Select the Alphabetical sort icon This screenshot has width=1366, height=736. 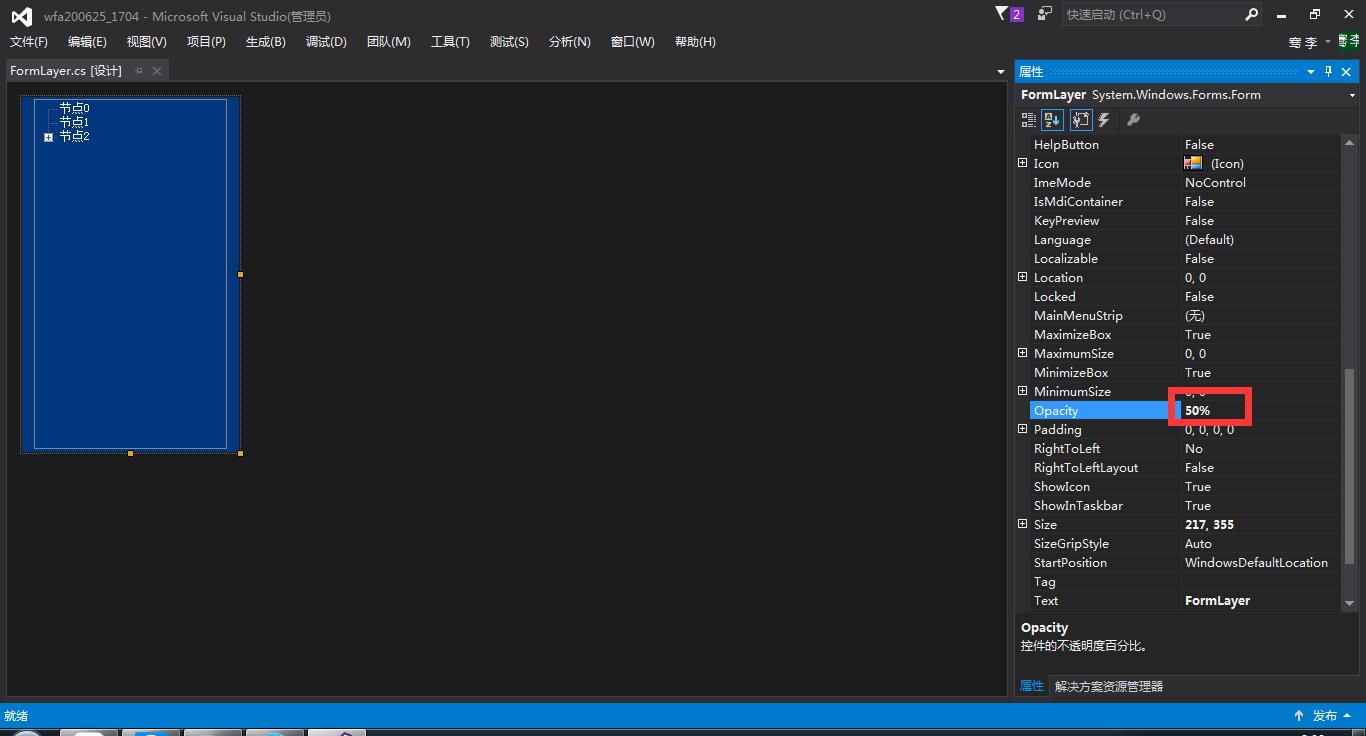(x=1052, y=120)
